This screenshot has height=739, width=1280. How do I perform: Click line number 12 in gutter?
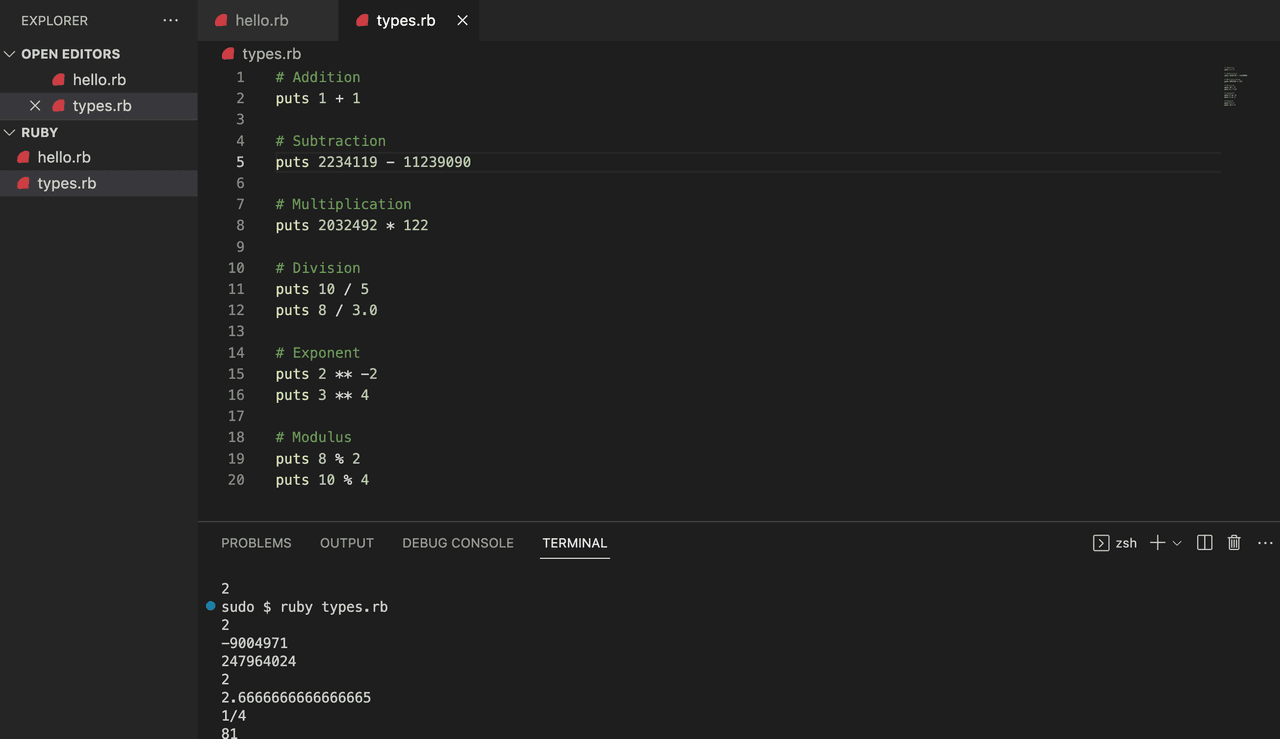(x=235, y=310)
